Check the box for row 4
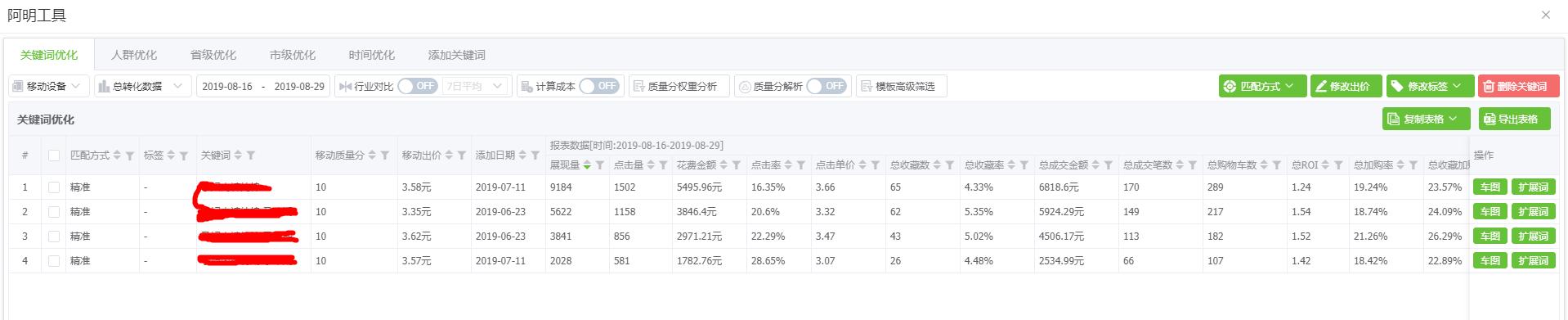 click(x=54, y=261)
